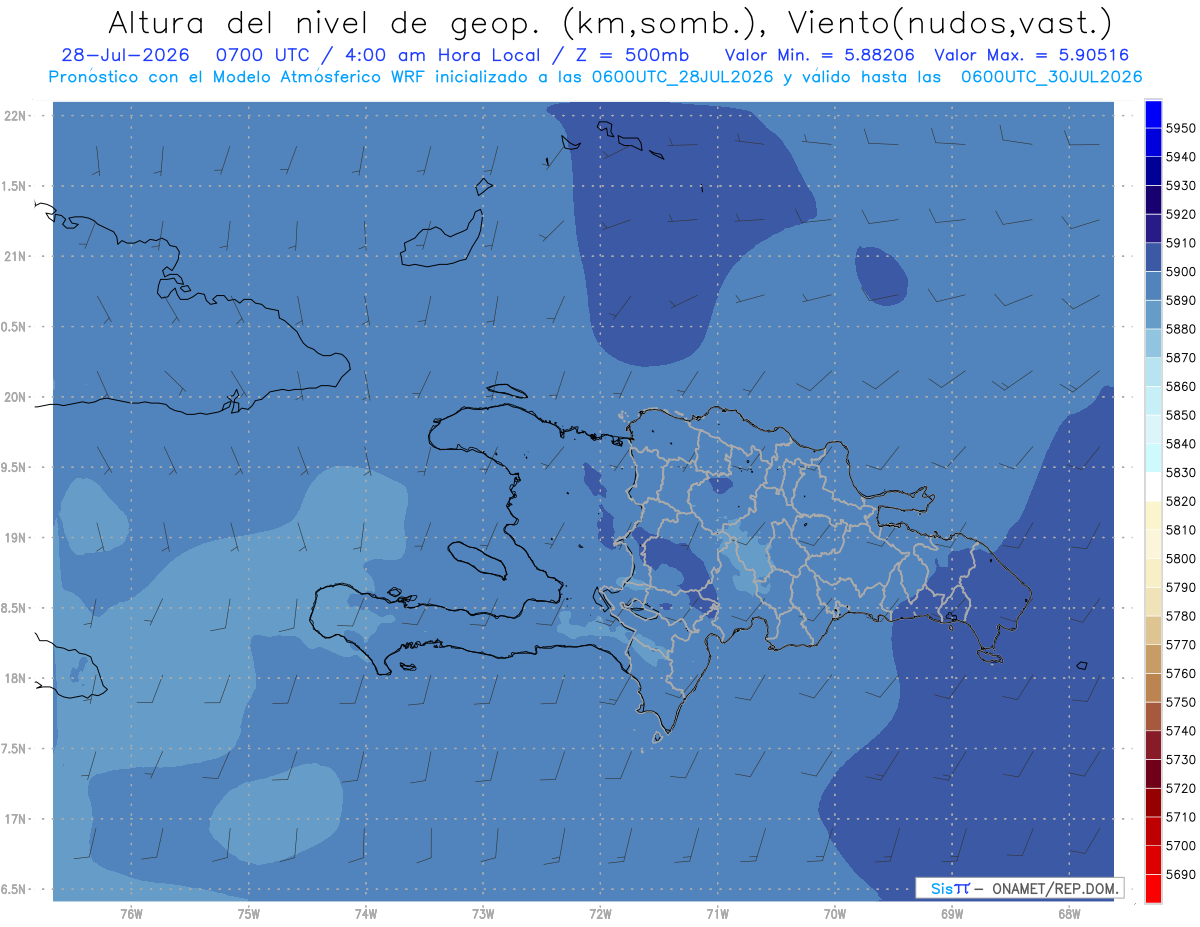Click the '5930' color scale label
The width and height of the screenshot is (1200, 927).
pyautogui.click(x=1181, y=186)
